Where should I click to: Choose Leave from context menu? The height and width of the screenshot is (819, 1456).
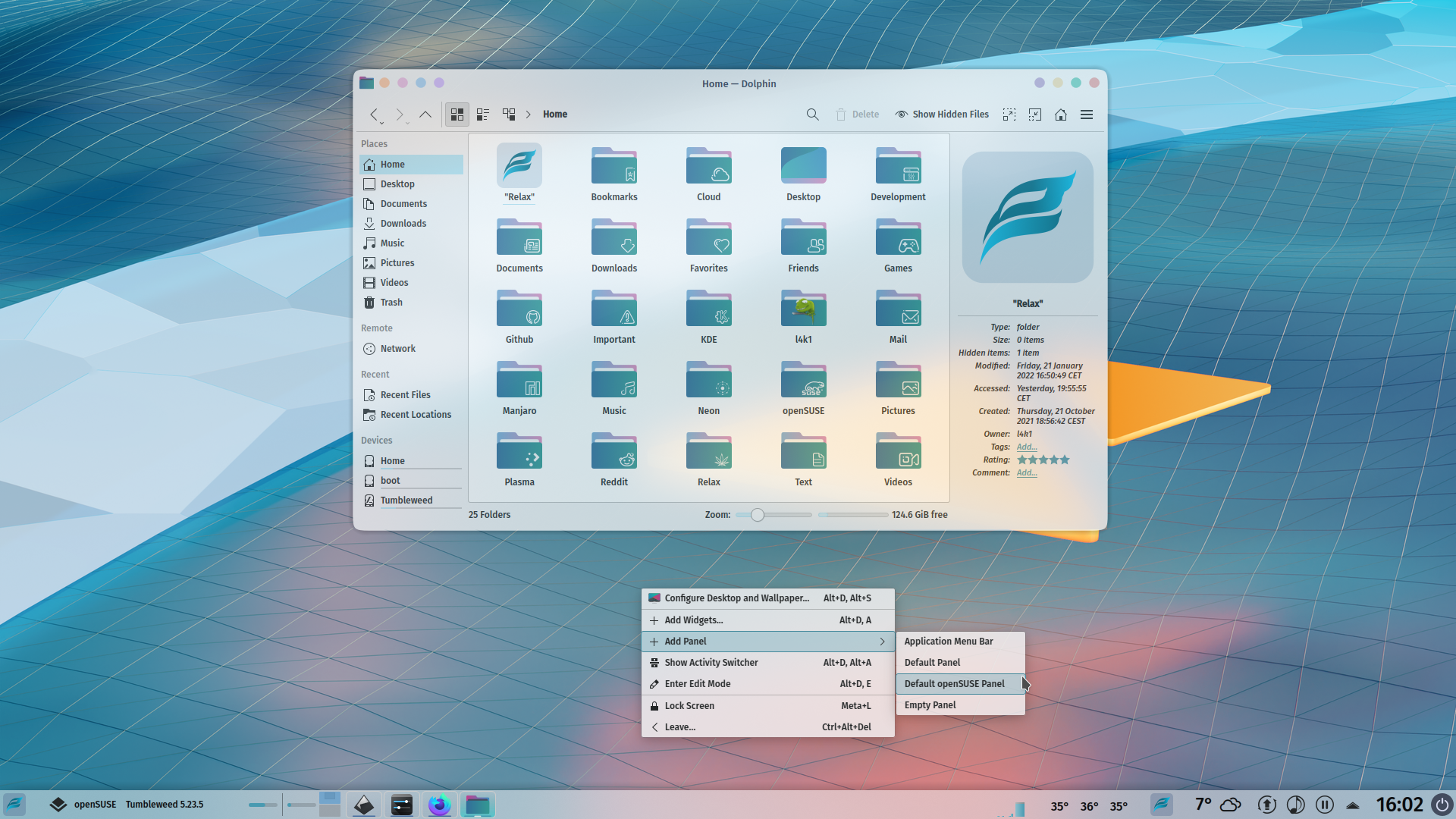pyautogui.click(x=767, y=727)
